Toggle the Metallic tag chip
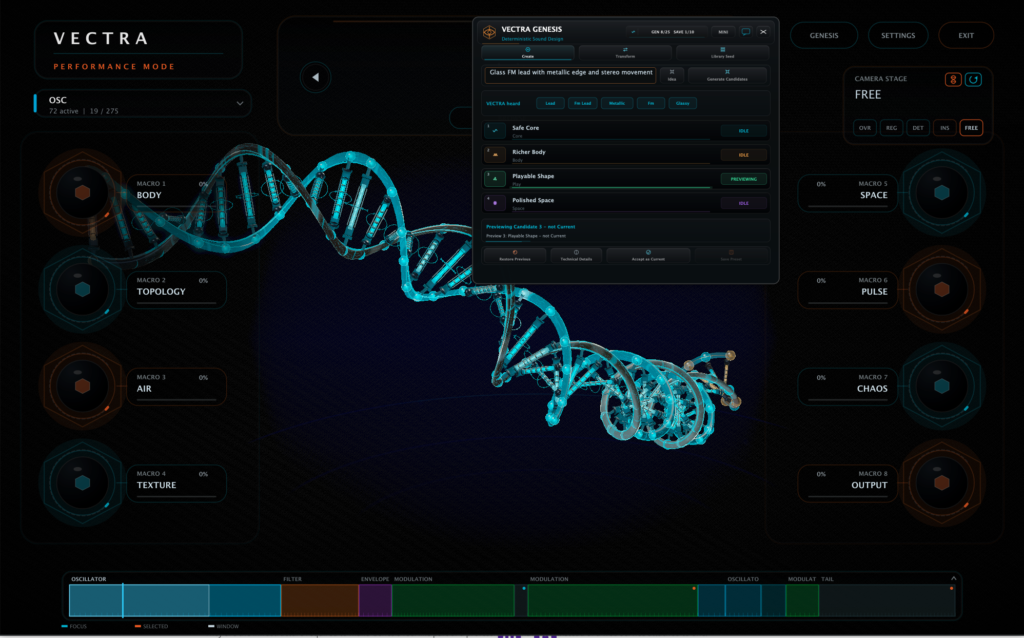Image resolution: width=1024 pixels, height=638 pixels. tap(616, 103)
